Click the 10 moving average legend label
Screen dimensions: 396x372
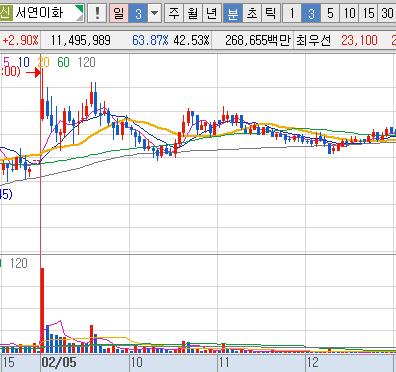pos(23,62)
